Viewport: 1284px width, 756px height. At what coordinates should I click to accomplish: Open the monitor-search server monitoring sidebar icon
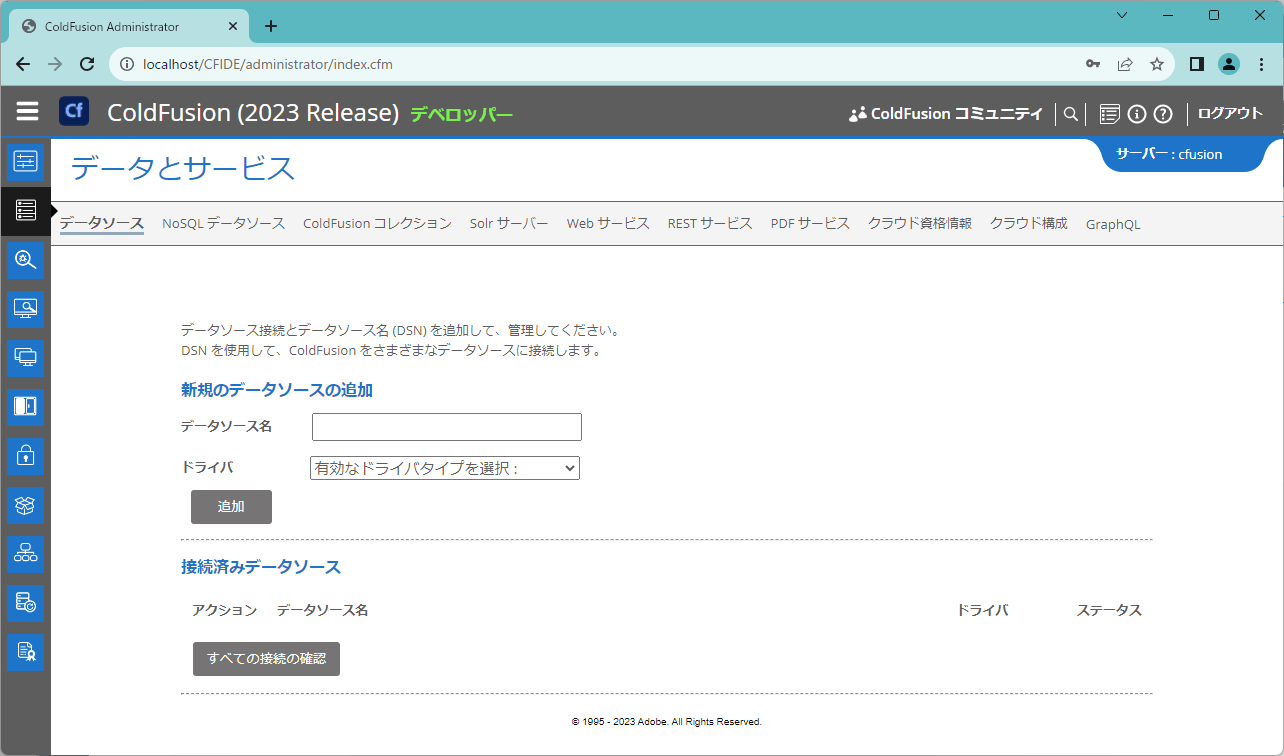click(25, 308)
